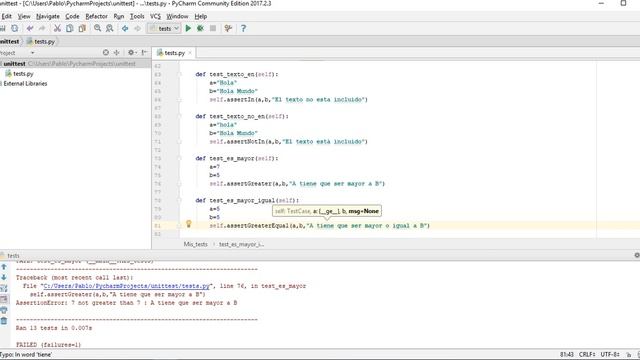Click the 'FAILED (failures=1)' console line
The height and width of the screenshot is (360, 640).
point(49,345)
